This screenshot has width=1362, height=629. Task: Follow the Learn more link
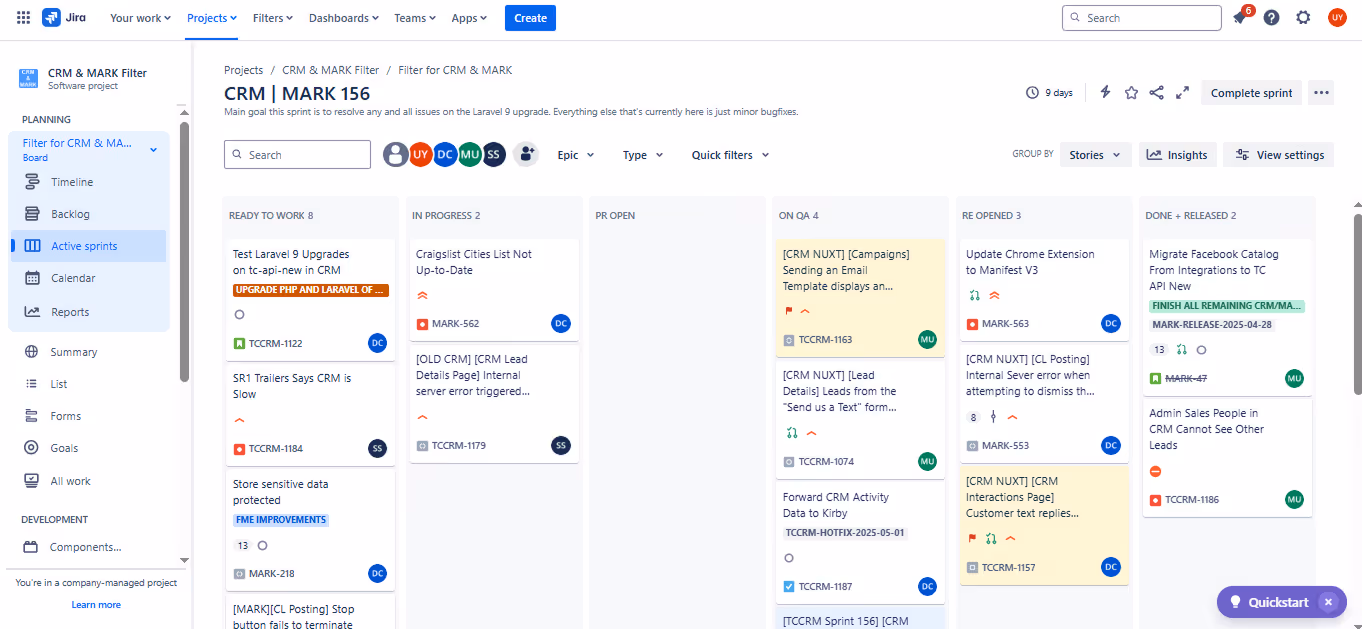[x=96, y=605]
